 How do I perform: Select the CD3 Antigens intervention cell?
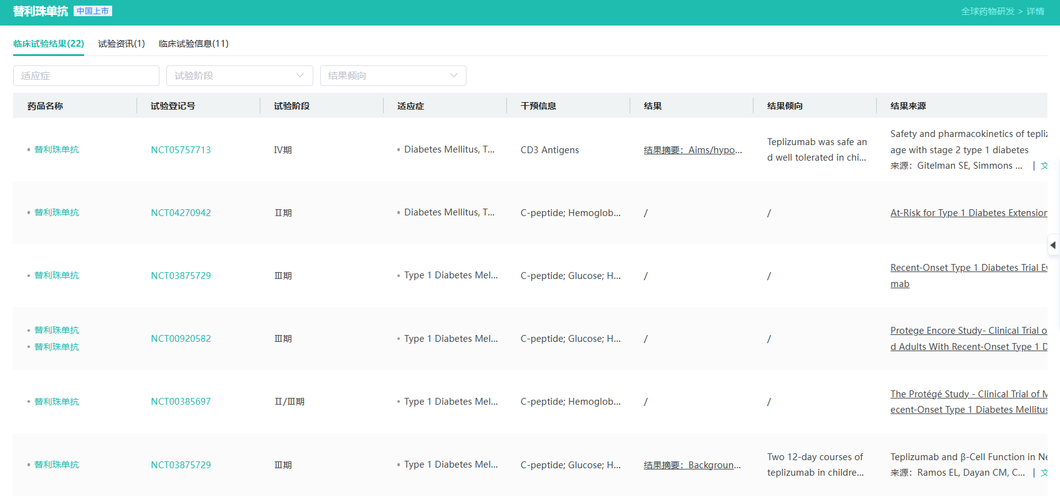tap(550, 150)
